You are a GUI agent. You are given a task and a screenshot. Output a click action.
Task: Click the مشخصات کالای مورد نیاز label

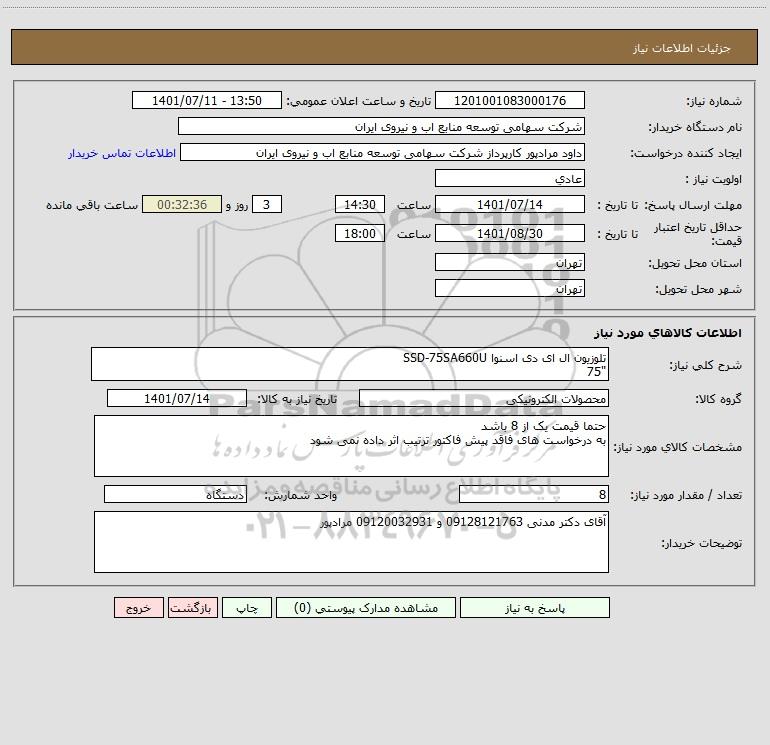click(x=678, y=447)
